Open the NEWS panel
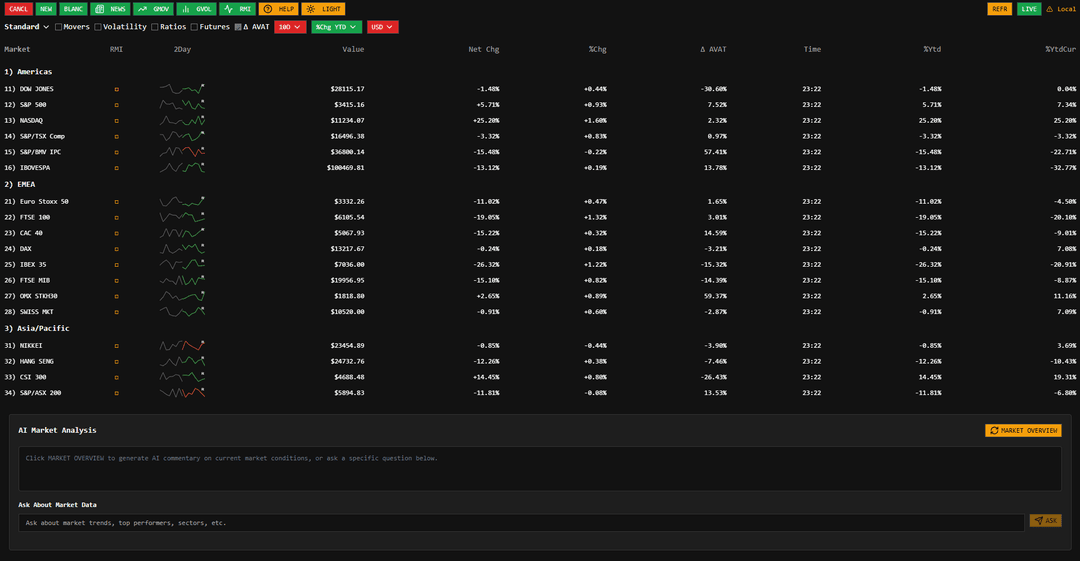This screenshot has width=1080, height=561. (110, 9)
